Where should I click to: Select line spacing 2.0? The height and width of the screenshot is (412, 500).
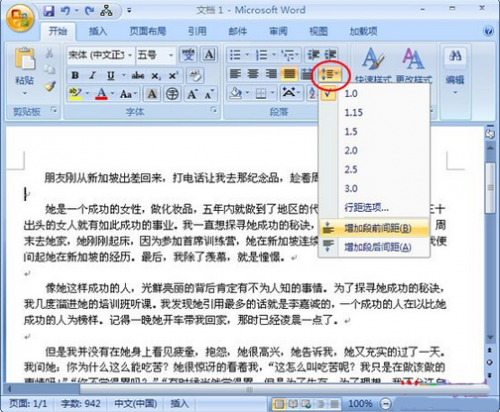pos(374,151)
